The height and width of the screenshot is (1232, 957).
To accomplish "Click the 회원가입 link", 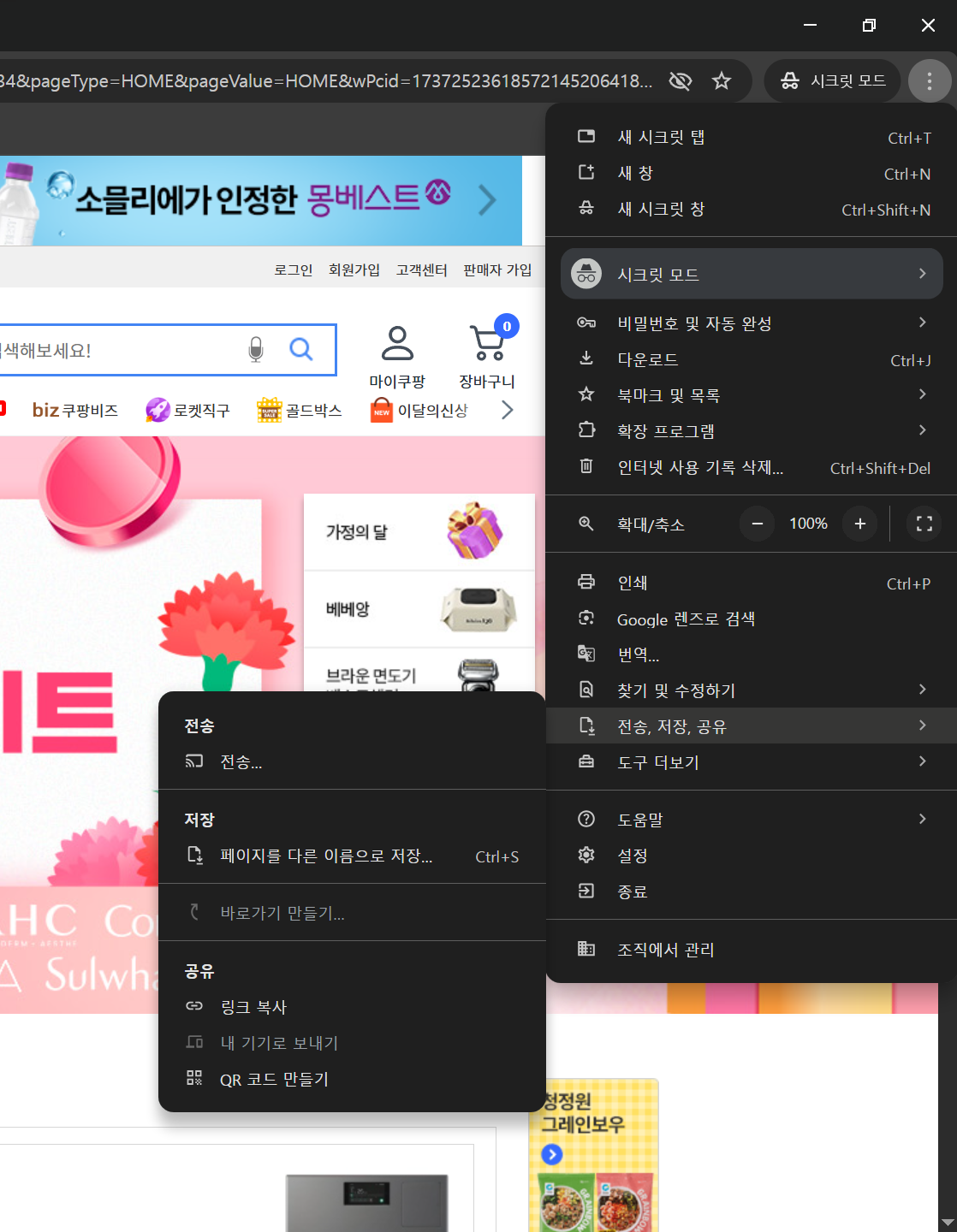I will pyautogui.click(x=354, y=269).
